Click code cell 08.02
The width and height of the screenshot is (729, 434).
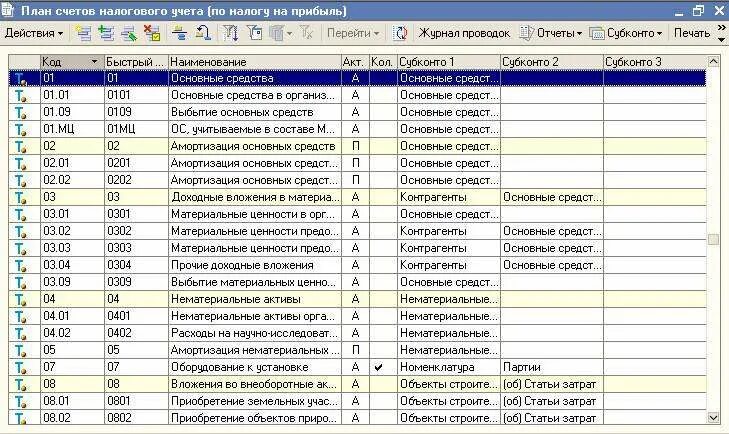(73, 418)
